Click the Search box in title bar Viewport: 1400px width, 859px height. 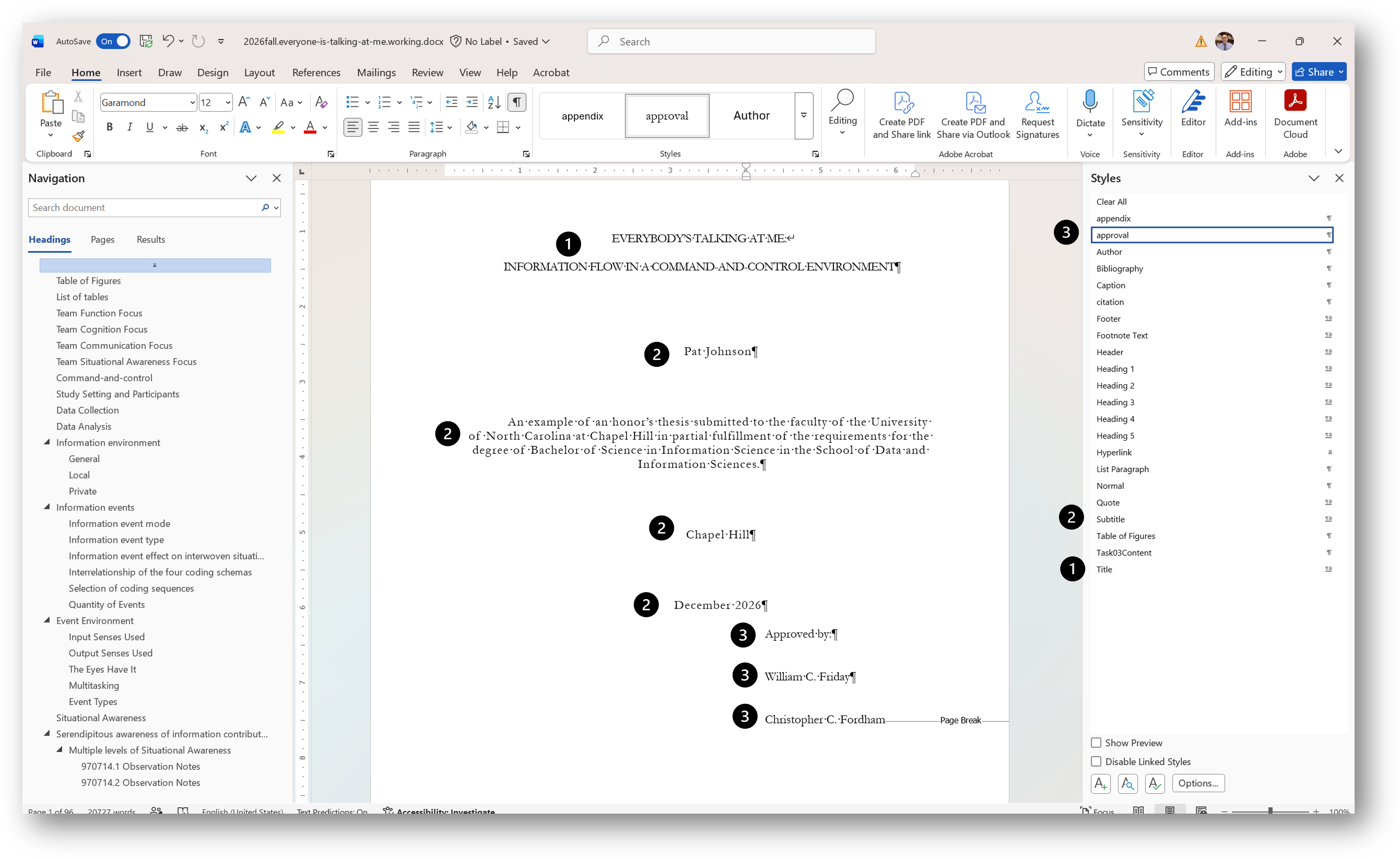coord(731,42)
